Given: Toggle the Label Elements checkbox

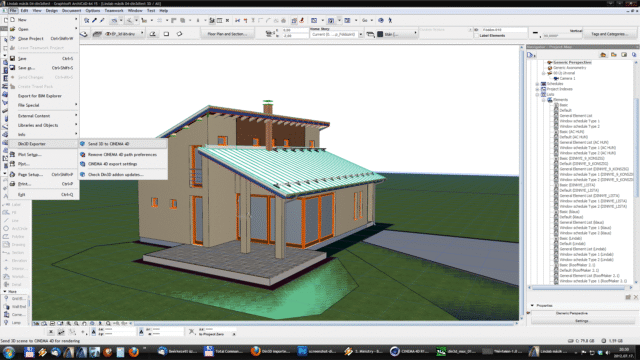Looking at the screenshot, I should point(476,36).
